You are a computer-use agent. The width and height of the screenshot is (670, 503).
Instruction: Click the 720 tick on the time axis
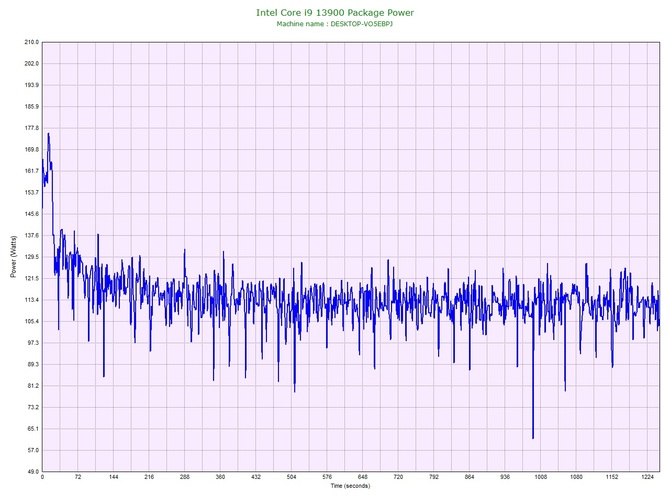398,477
